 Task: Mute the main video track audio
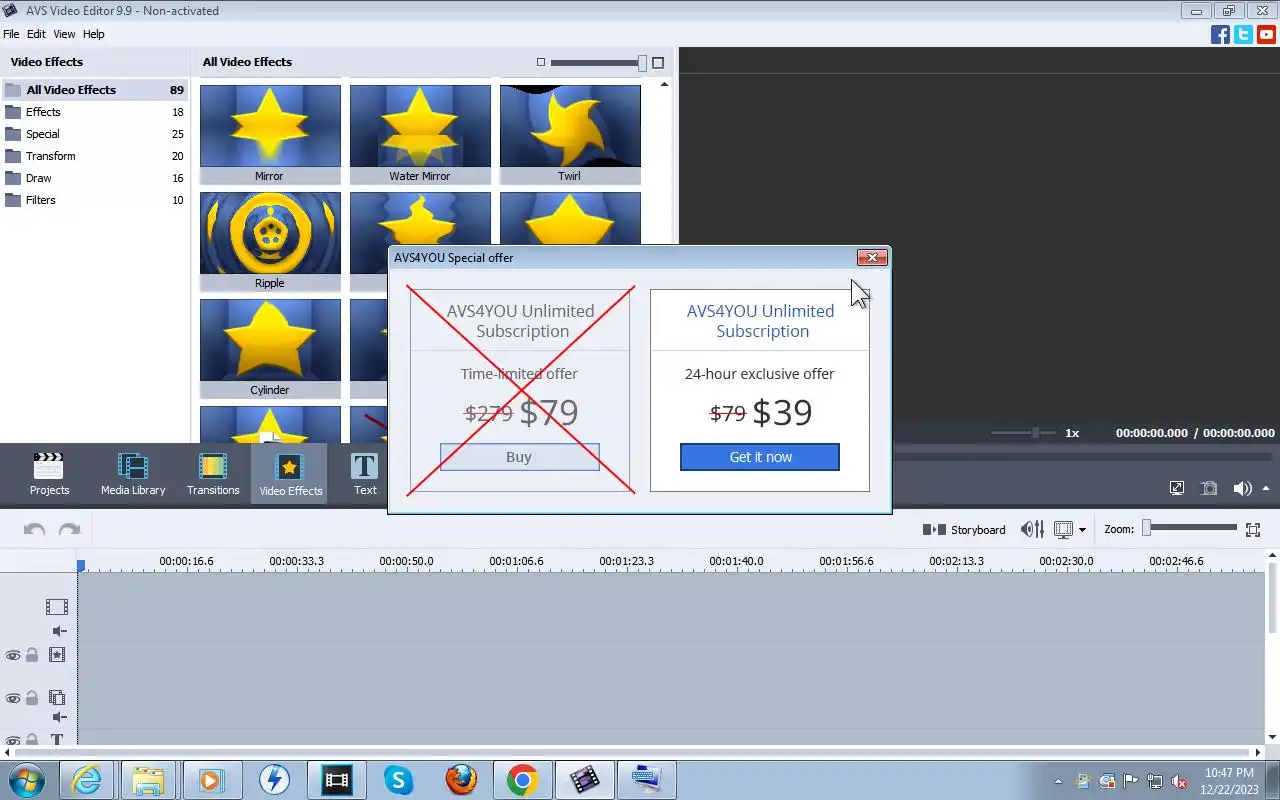59,631
